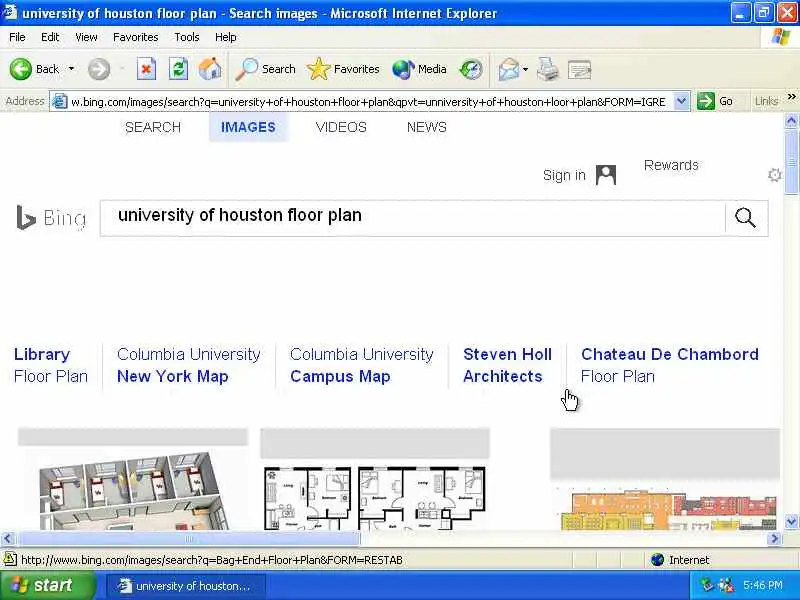The image size is (800, 600).
Task: Click the green Go button
Action: click(715, 101)
